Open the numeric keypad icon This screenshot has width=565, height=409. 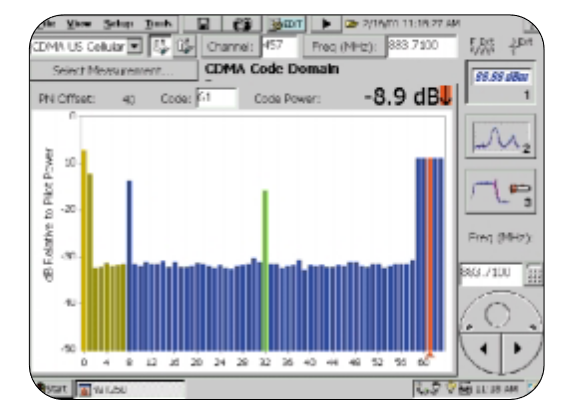tap(535, 275)
